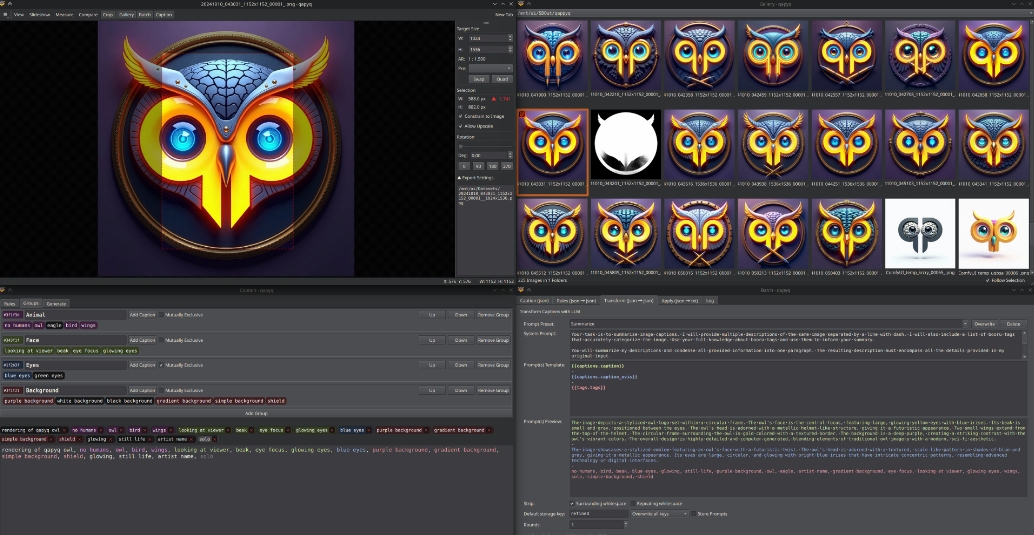This screenshot has height=535, width=1034.
Task: Click the 'green eyes' tag in Eyes group
Action: tap(48, 376)
